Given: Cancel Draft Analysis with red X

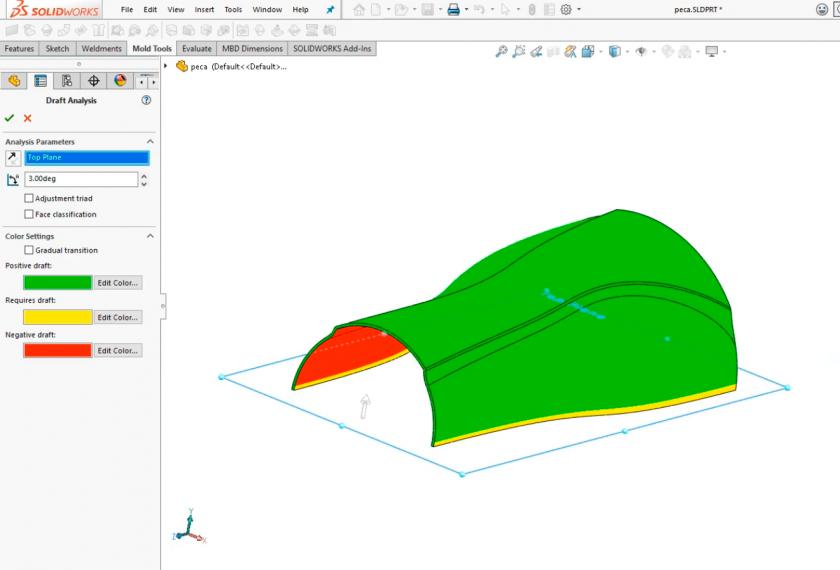Looking at the screenshot, I should pos(28,118).
